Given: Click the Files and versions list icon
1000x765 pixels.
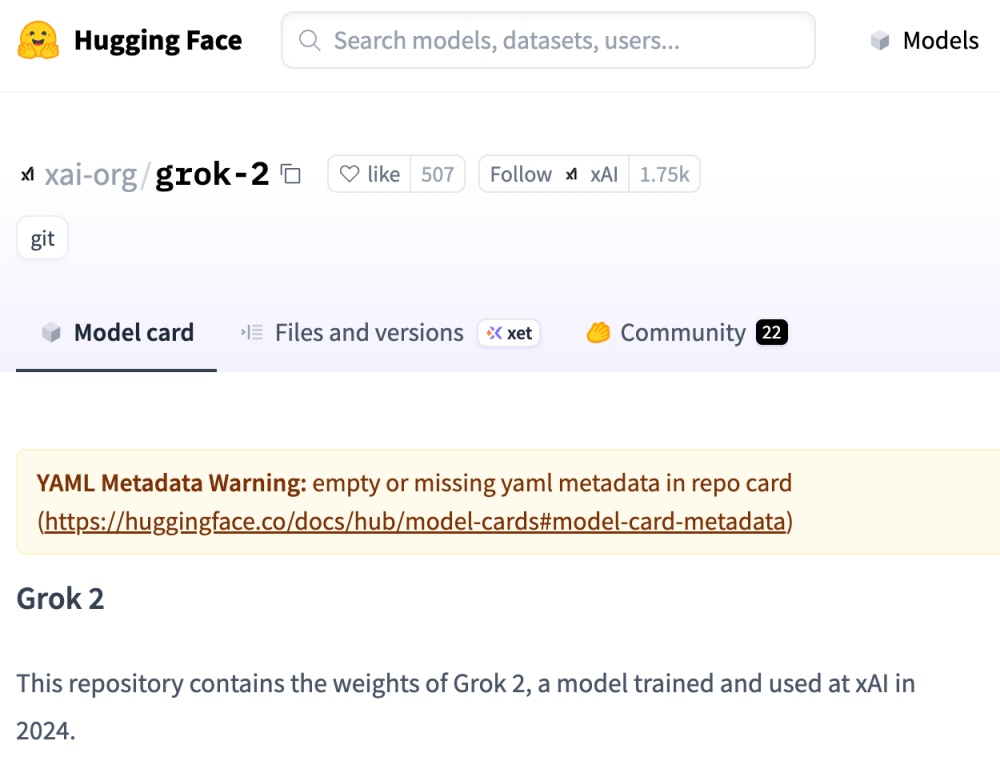Looking at the screenshot, I should point(252,333).
